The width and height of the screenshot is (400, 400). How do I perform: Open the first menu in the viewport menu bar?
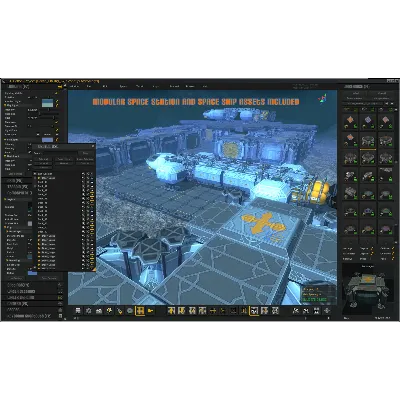click(x=75, y=86)
